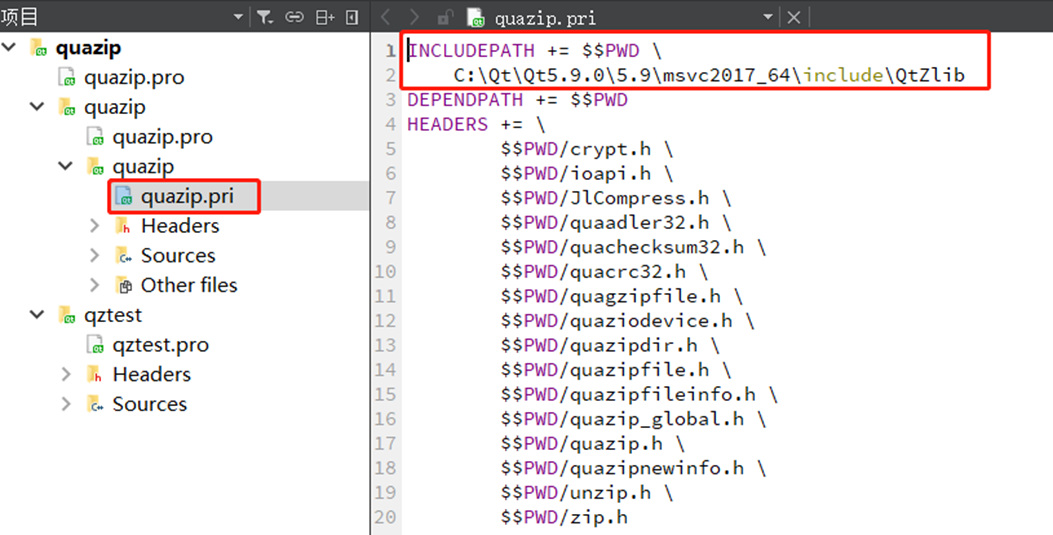
Task: Click the $$PWD/zip.h line
Action: click(564, 516)
